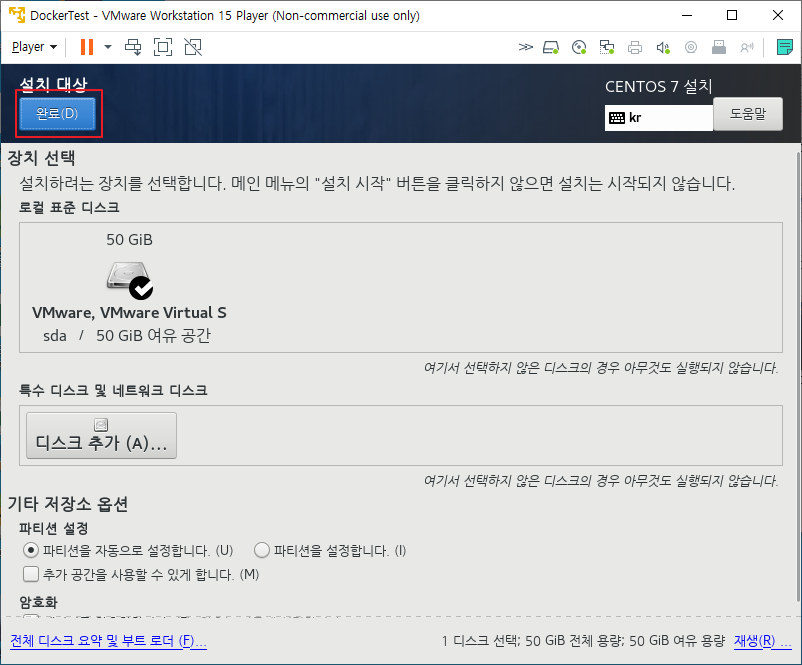Click the VMware title bar icon

click(x=17, y=15)
